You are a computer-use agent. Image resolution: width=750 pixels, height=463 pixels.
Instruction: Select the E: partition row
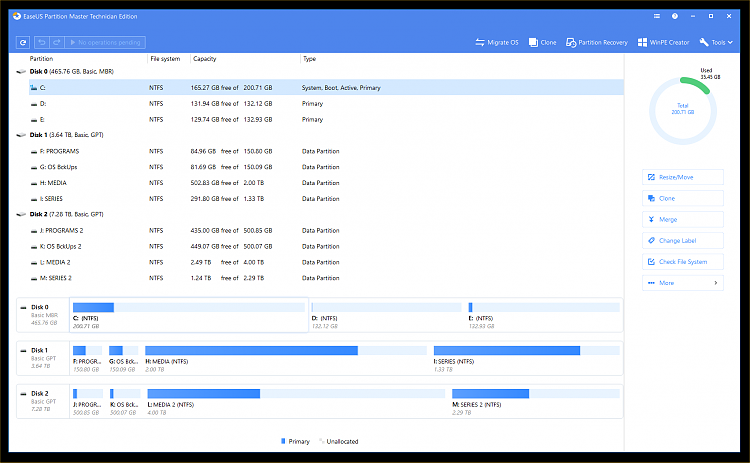click(326, 120)
